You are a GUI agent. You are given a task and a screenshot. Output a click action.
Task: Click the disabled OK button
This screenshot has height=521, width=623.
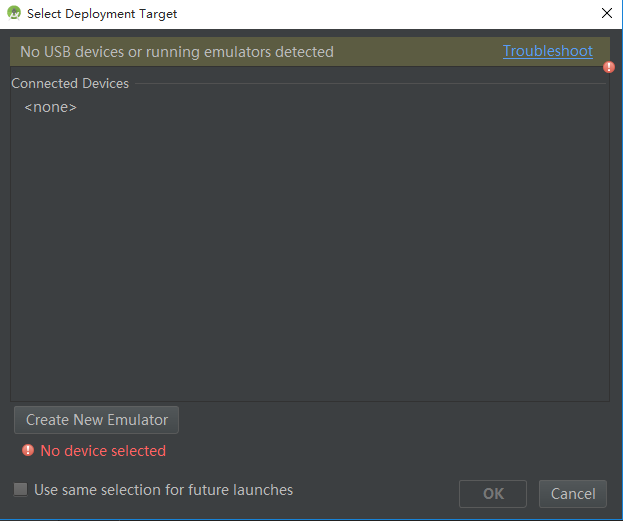pyautogui.click(x=493, y=493)
